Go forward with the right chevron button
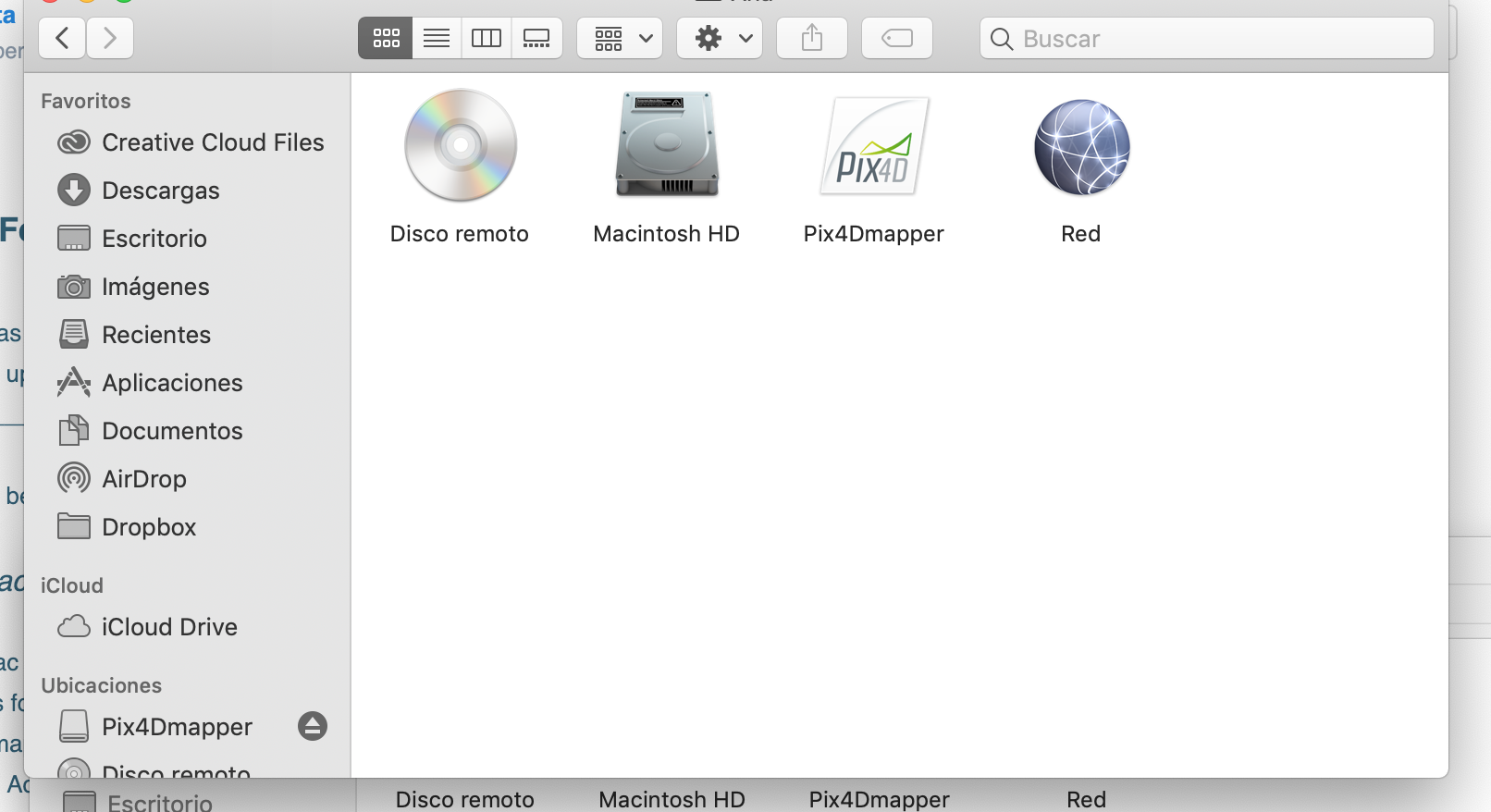 pyautogui.click(x=110, y=38)
